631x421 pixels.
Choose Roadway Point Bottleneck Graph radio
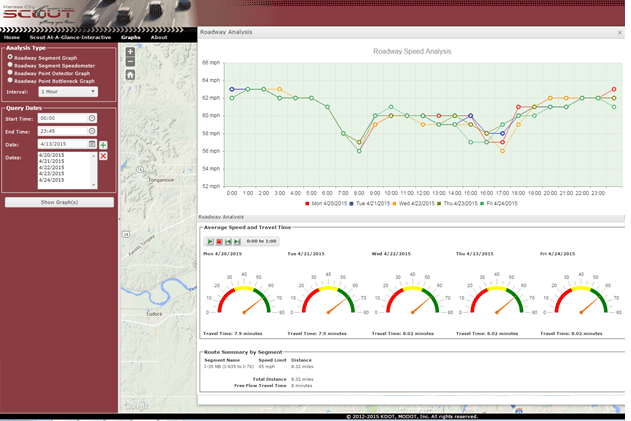click(10, 79)
